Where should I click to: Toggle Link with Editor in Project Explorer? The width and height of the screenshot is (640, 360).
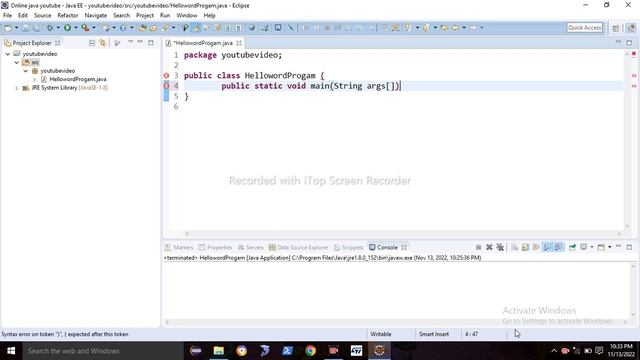(102, 43)
